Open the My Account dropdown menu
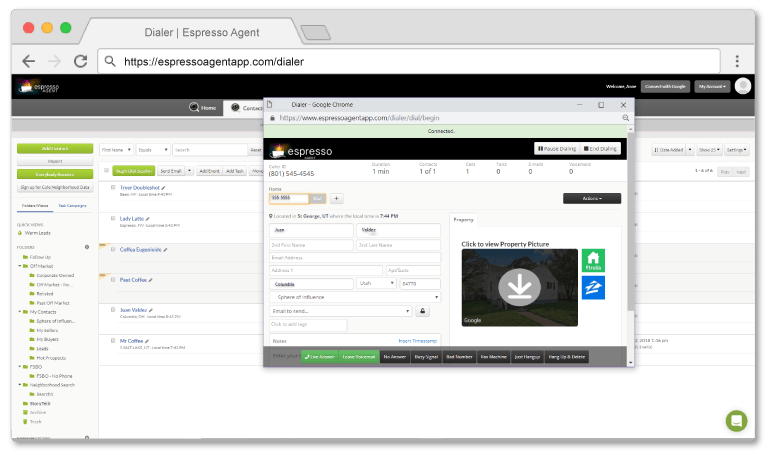Viewport: 777px width, 464px height. tap(712, 86)
